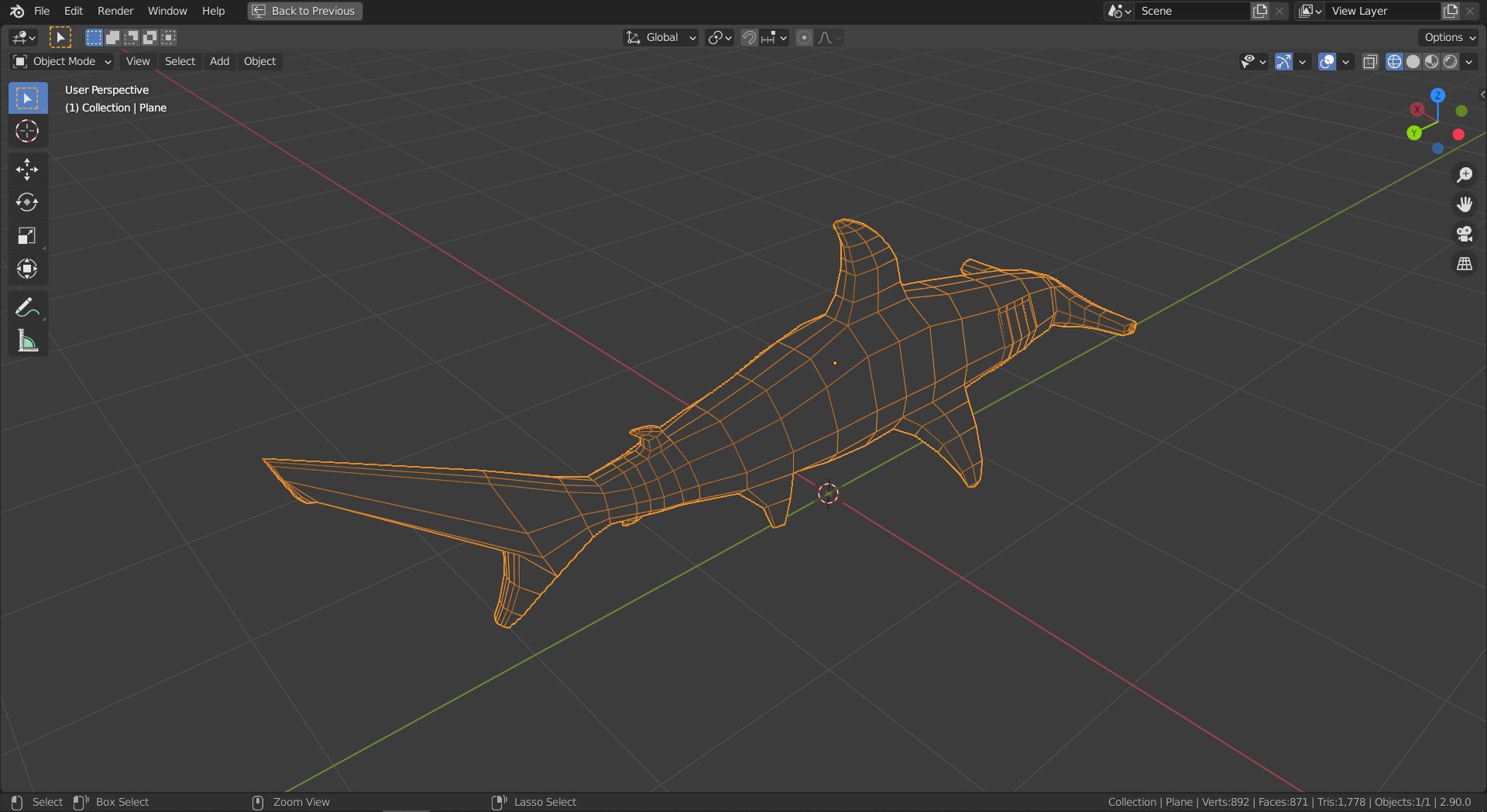Set selection mode to extend
This screenshot has height=812, width=1487.
click(112, 37)
